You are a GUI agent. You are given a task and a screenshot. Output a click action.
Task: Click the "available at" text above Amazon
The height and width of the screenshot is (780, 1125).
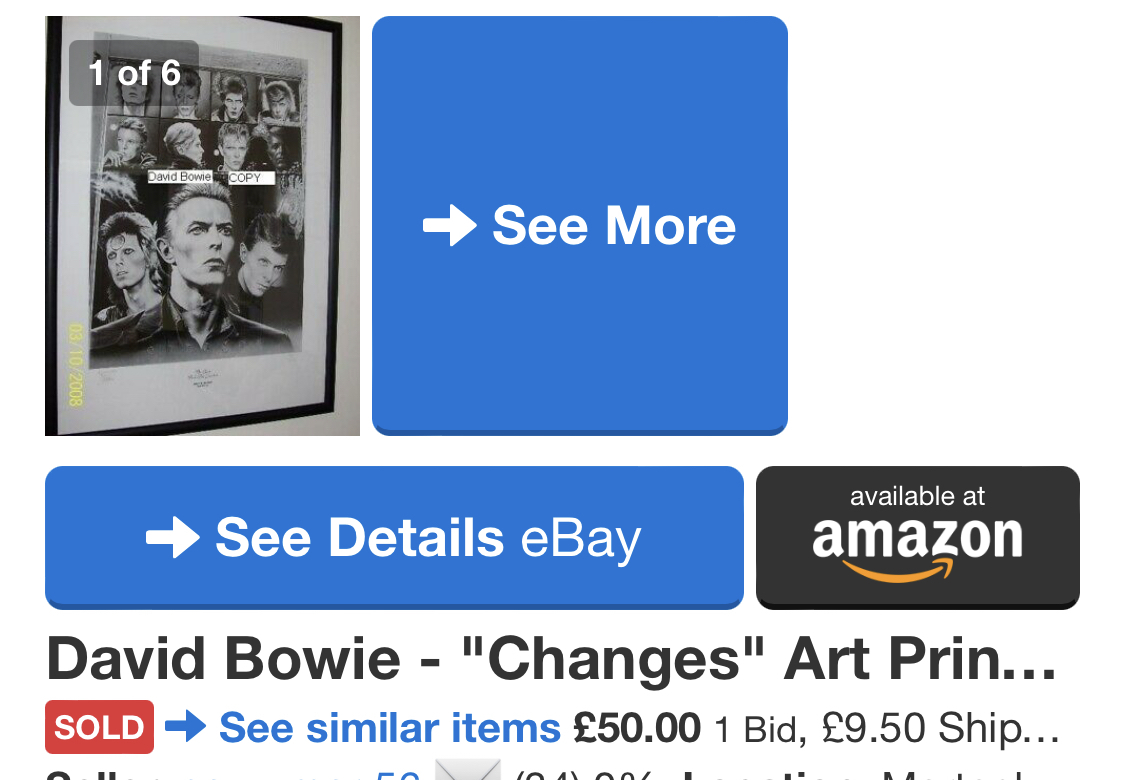click(x=917, y=496)
